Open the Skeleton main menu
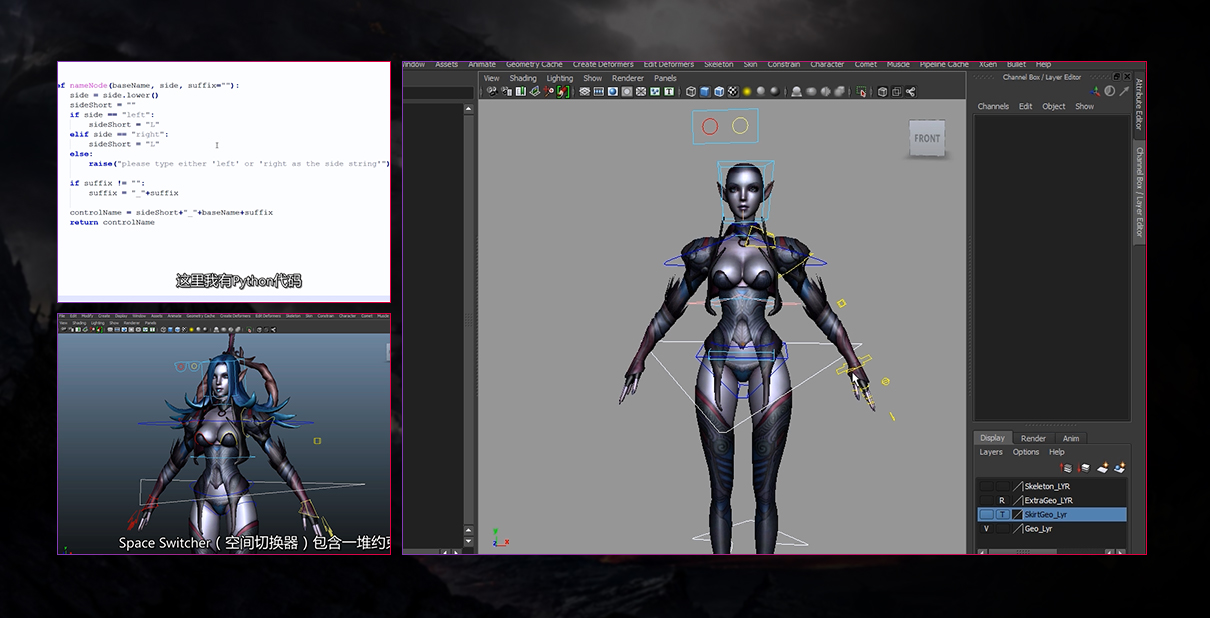1210x618 pixels. [718, 65]
